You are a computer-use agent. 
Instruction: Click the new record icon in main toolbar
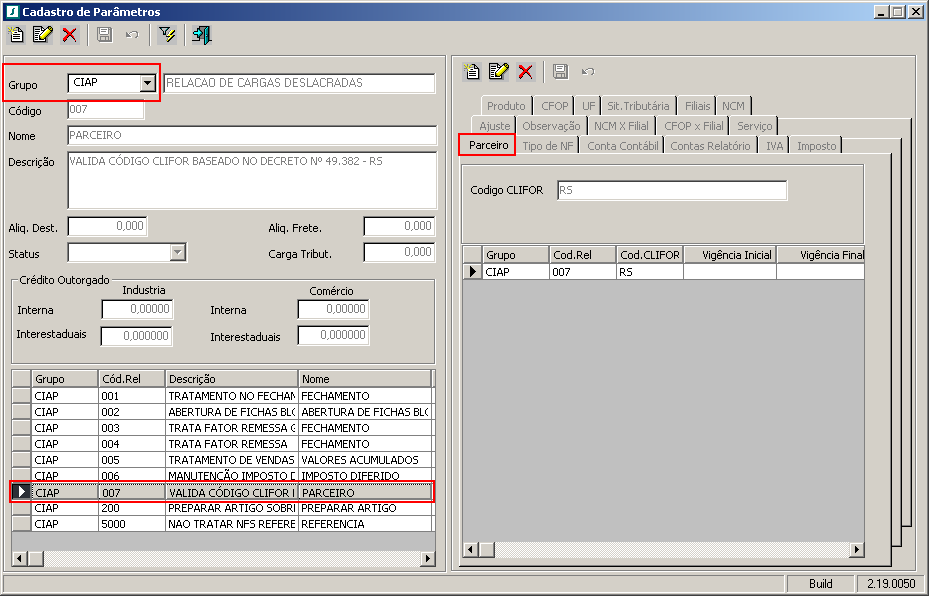(16, 35)
